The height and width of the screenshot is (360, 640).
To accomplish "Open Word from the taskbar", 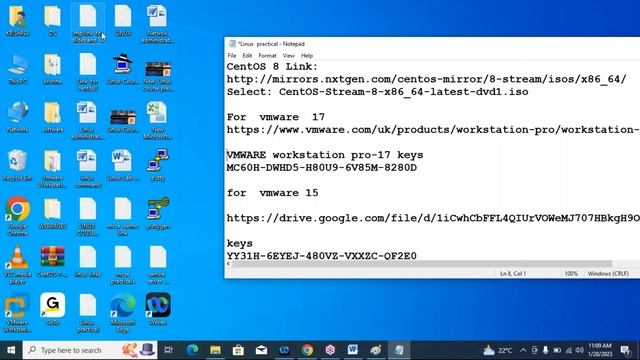I will click(353, 350).
